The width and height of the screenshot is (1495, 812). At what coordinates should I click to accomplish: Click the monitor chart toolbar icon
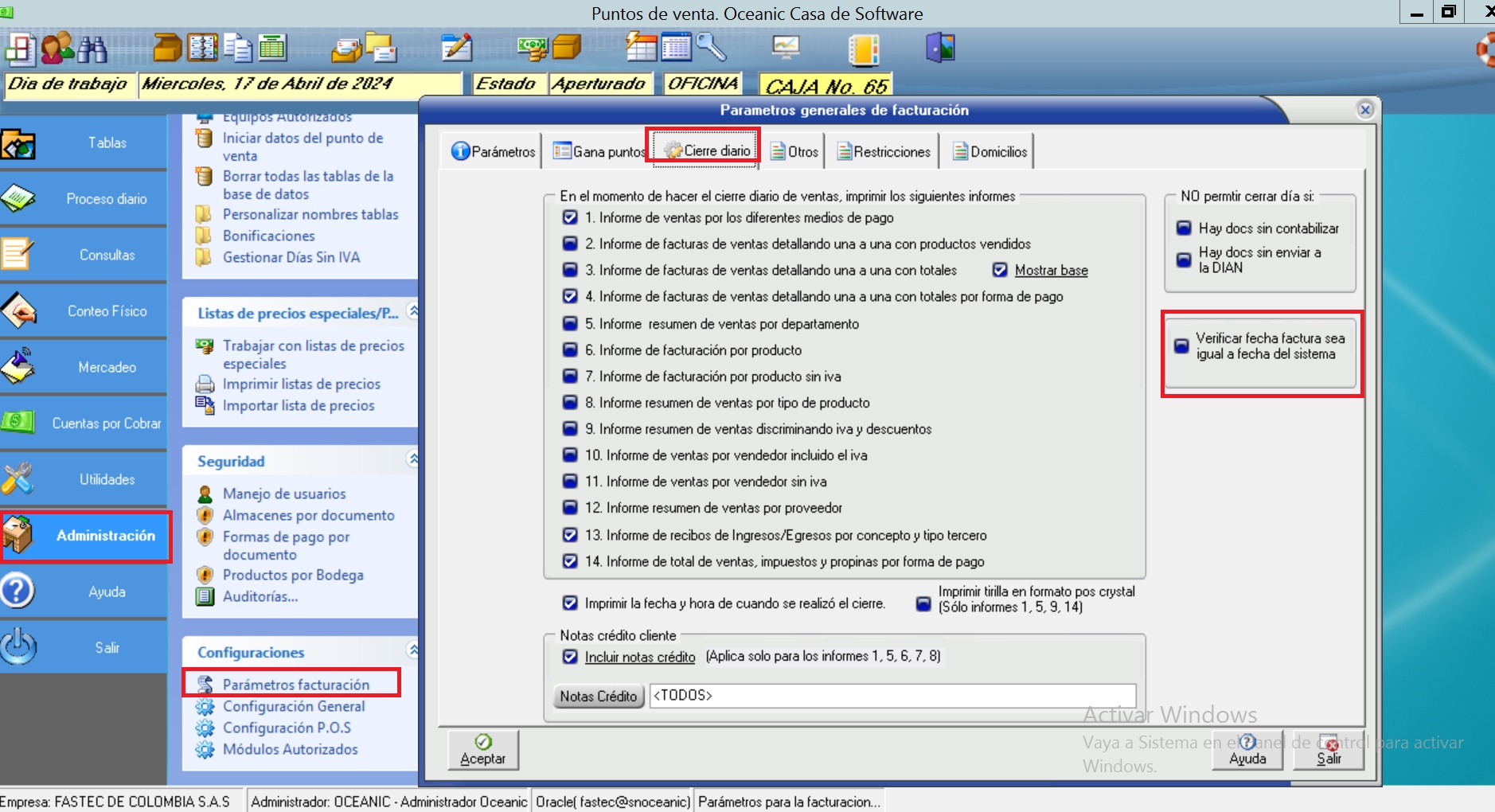point(786,49)
